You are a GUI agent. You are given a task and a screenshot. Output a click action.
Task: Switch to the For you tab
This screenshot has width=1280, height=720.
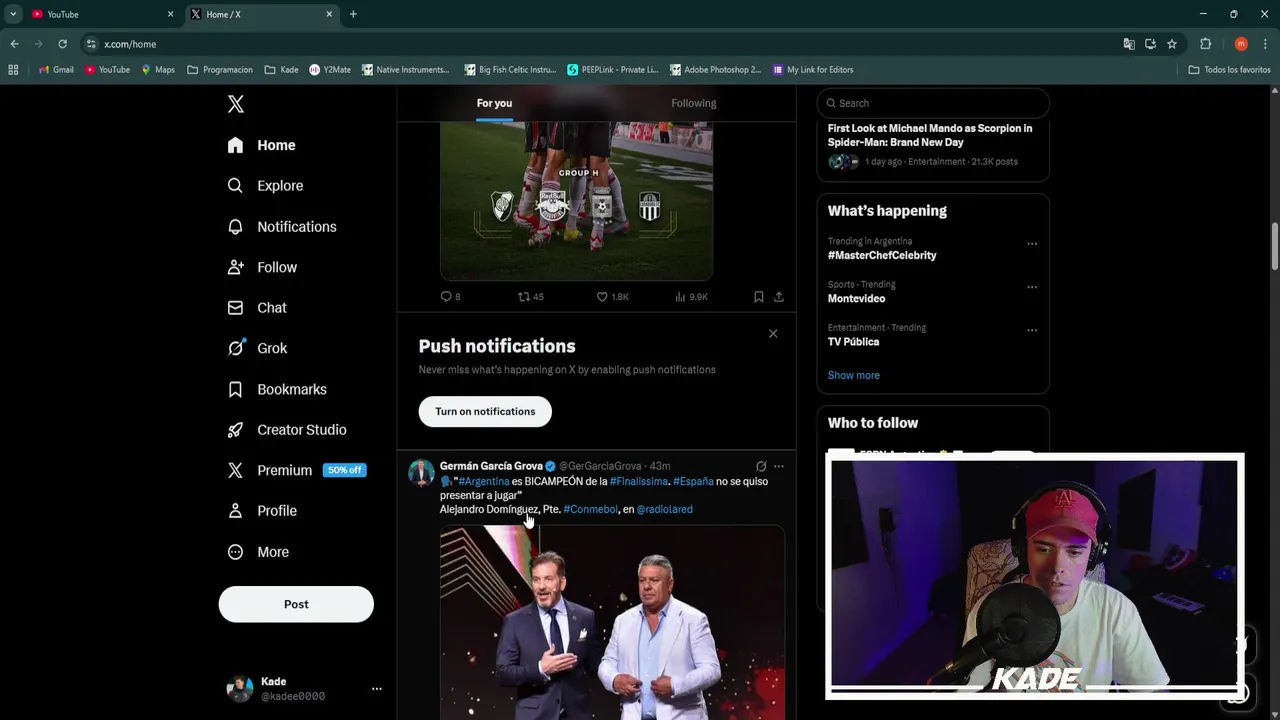coord(494,103)
